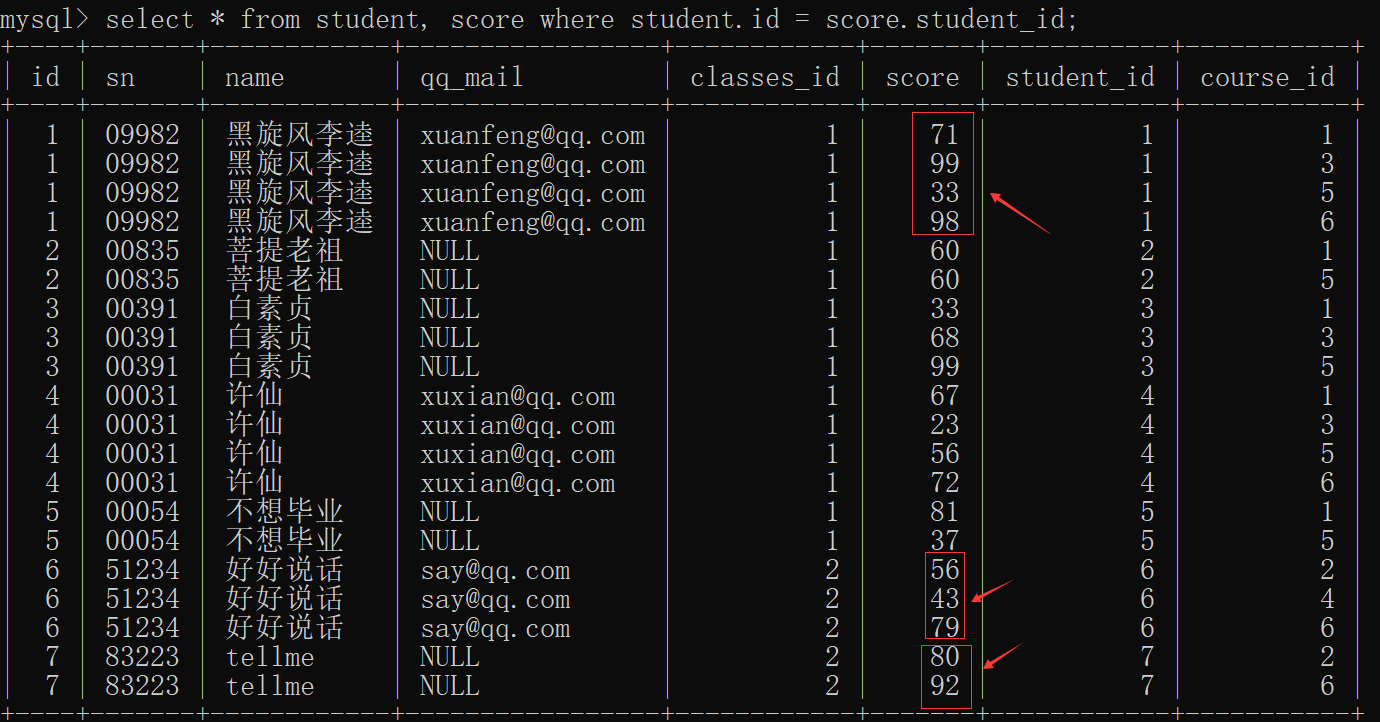
Task: Click the score value 71
Action: (944, 135)
